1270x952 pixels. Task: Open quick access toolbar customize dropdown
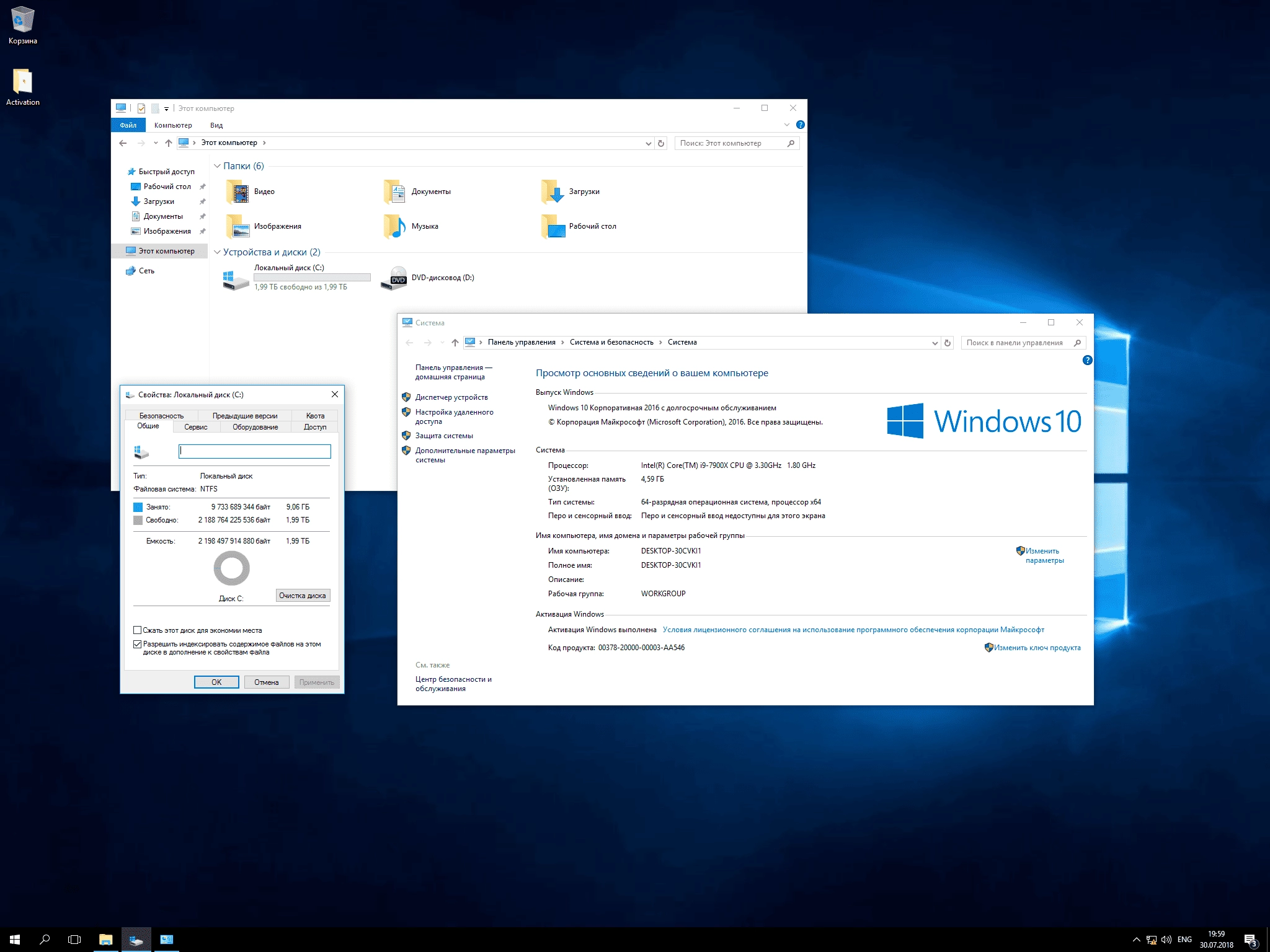pyautogui.click(x=166, y=109)
